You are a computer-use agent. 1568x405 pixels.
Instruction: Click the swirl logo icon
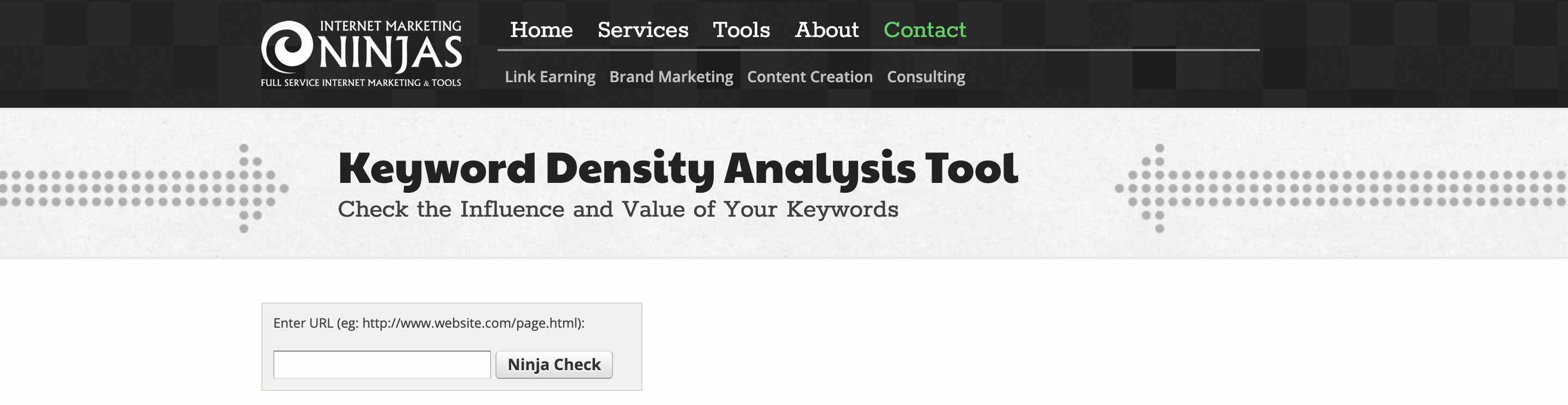click(x=287, y=47)
